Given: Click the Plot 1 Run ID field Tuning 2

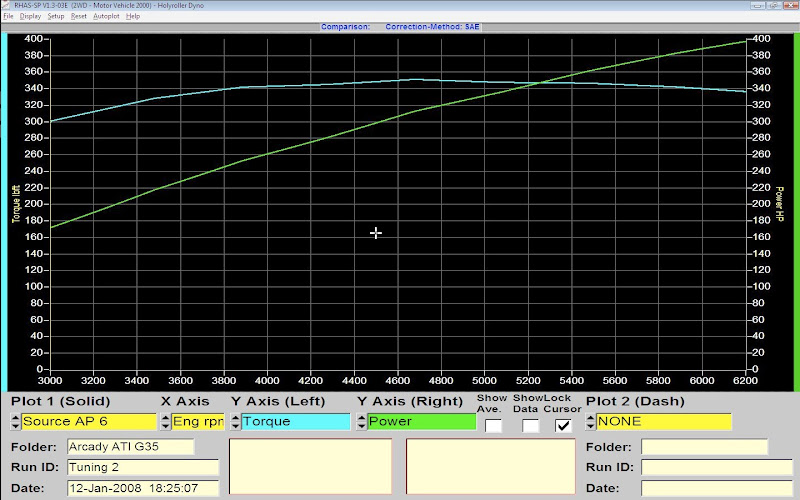Looking at the screenshot, I should (142, 467).
